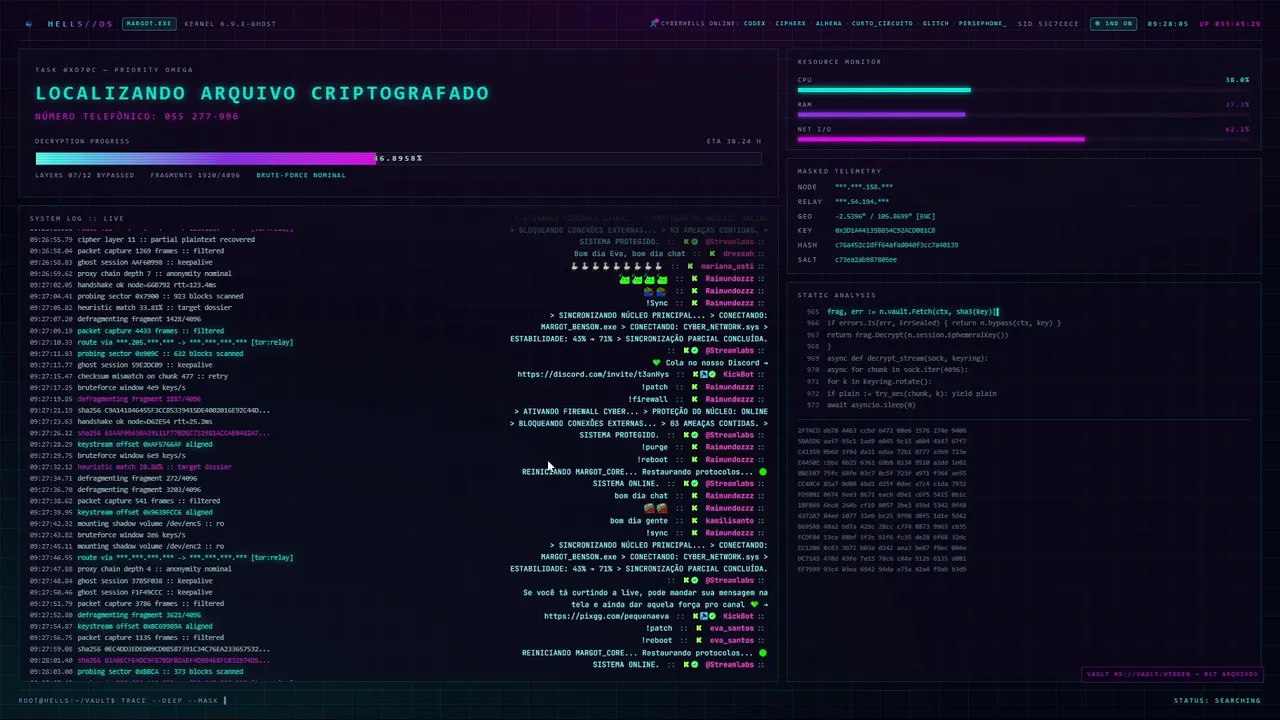
Task: Click the NET I/O usage bar
Action: click(x=1023, y=139)
